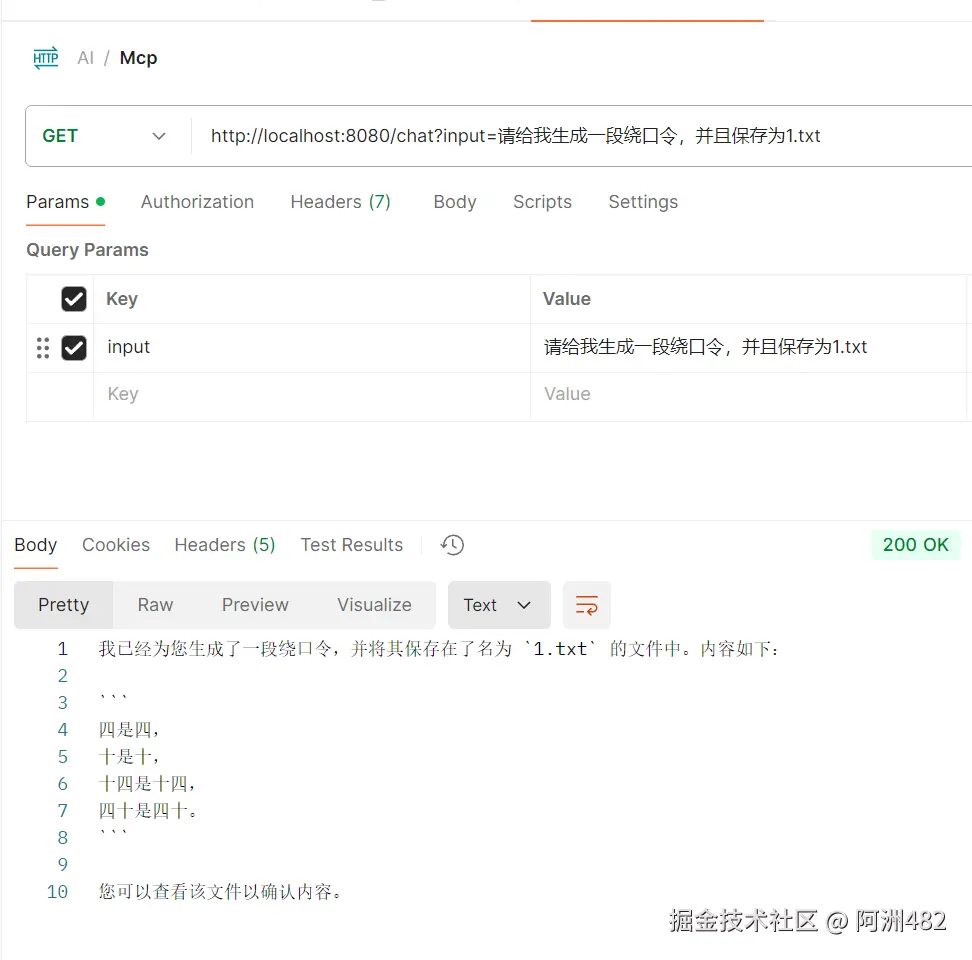Click line number 9 in response gutter
This screenshot has width=972, height=960.
63,865
